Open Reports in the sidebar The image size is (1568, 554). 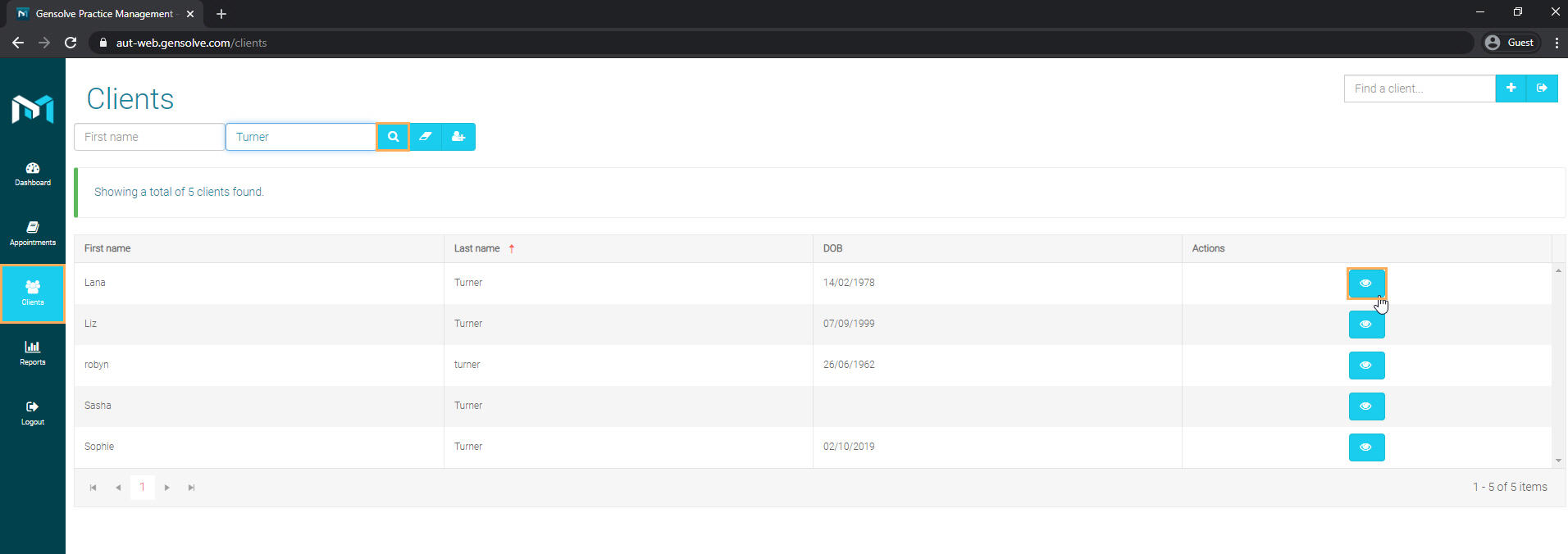click(x=33, y=353)
